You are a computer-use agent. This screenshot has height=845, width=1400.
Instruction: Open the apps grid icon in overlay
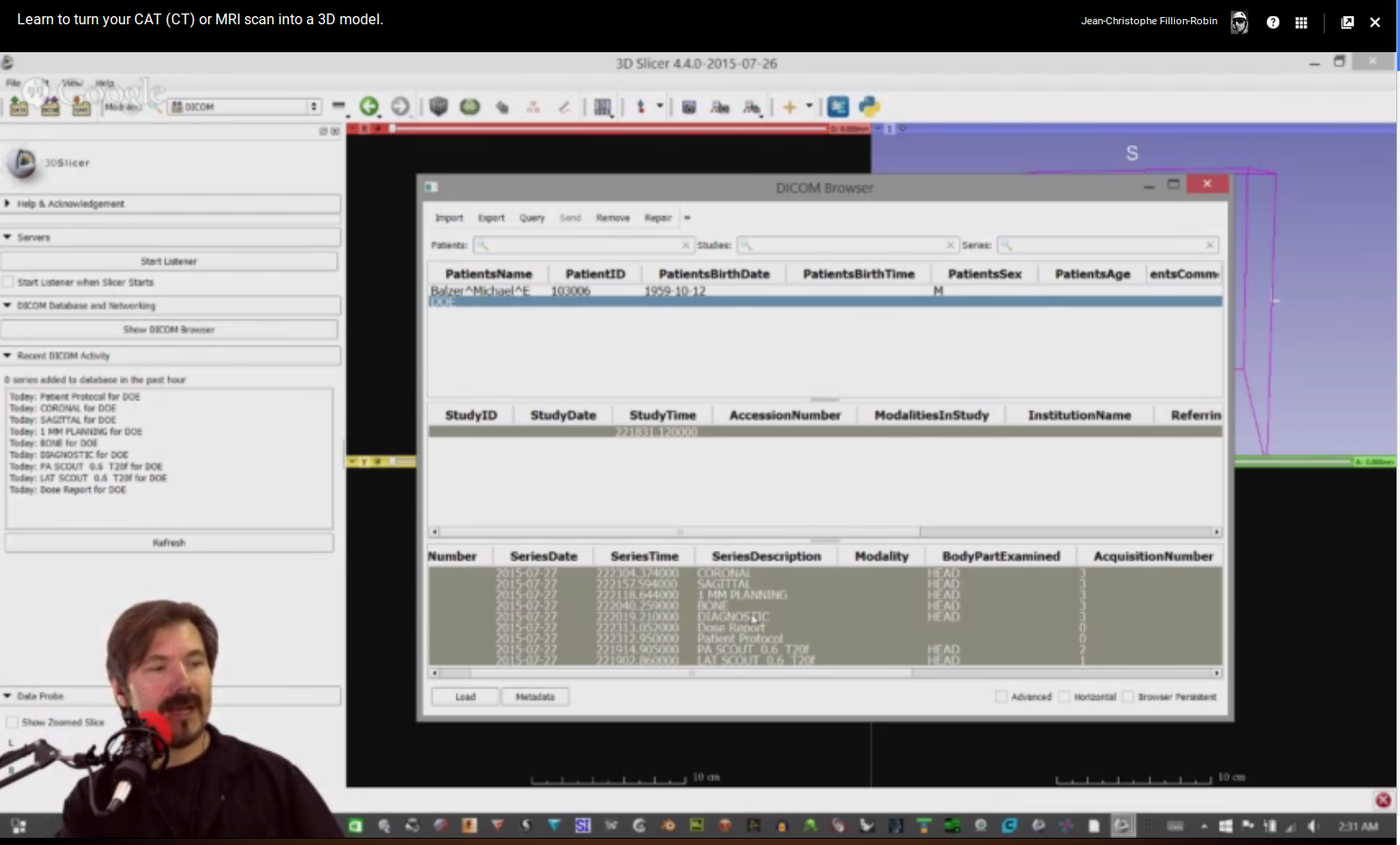1301,22
